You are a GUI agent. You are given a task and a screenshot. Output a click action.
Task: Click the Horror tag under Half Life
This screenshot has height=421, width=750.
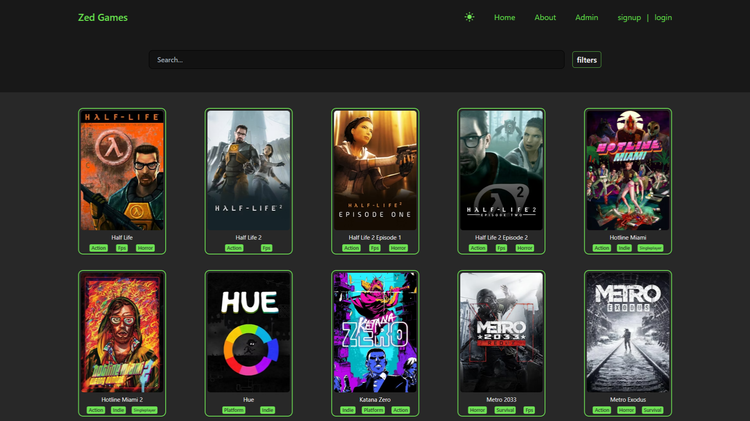(146, 248)
